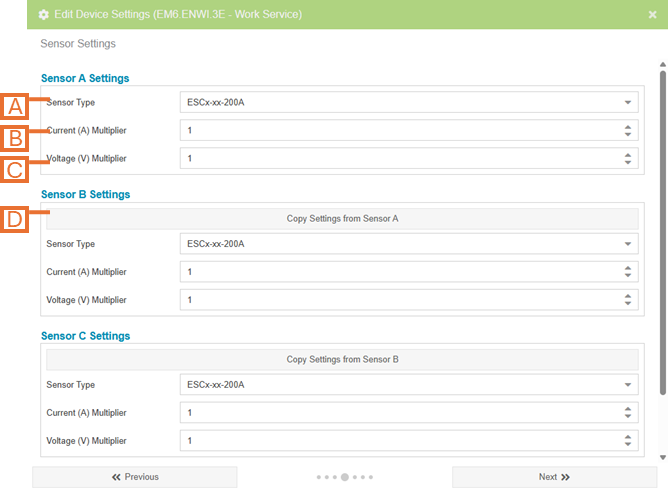This screenshot has width=668, height=488.
Task: Click the Sensor A Settings heading
Action: (x=85, y=78)
